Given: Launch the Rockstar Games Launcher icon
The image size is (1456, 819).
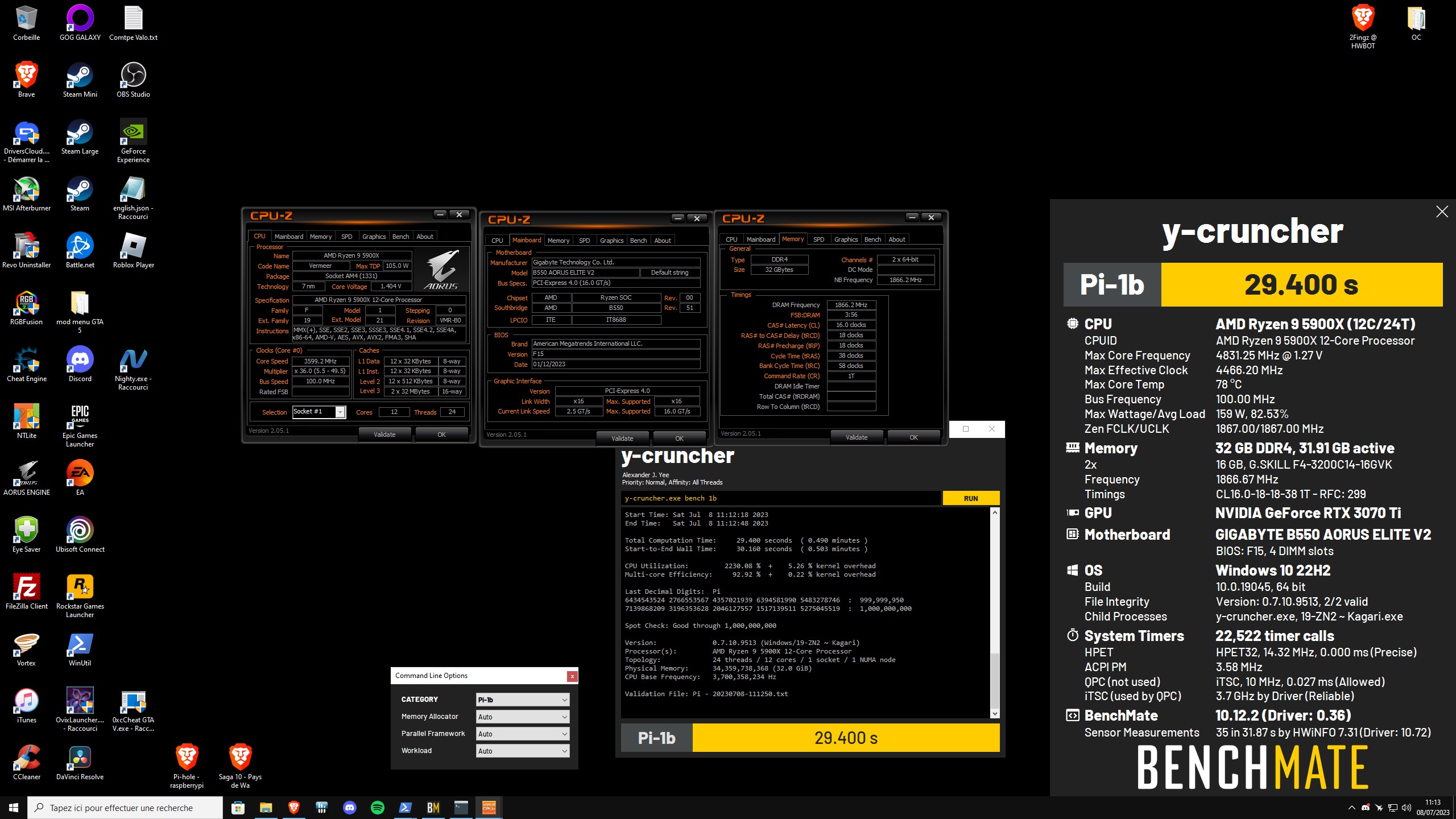Looking at the screenshot, I should [80, 595].
